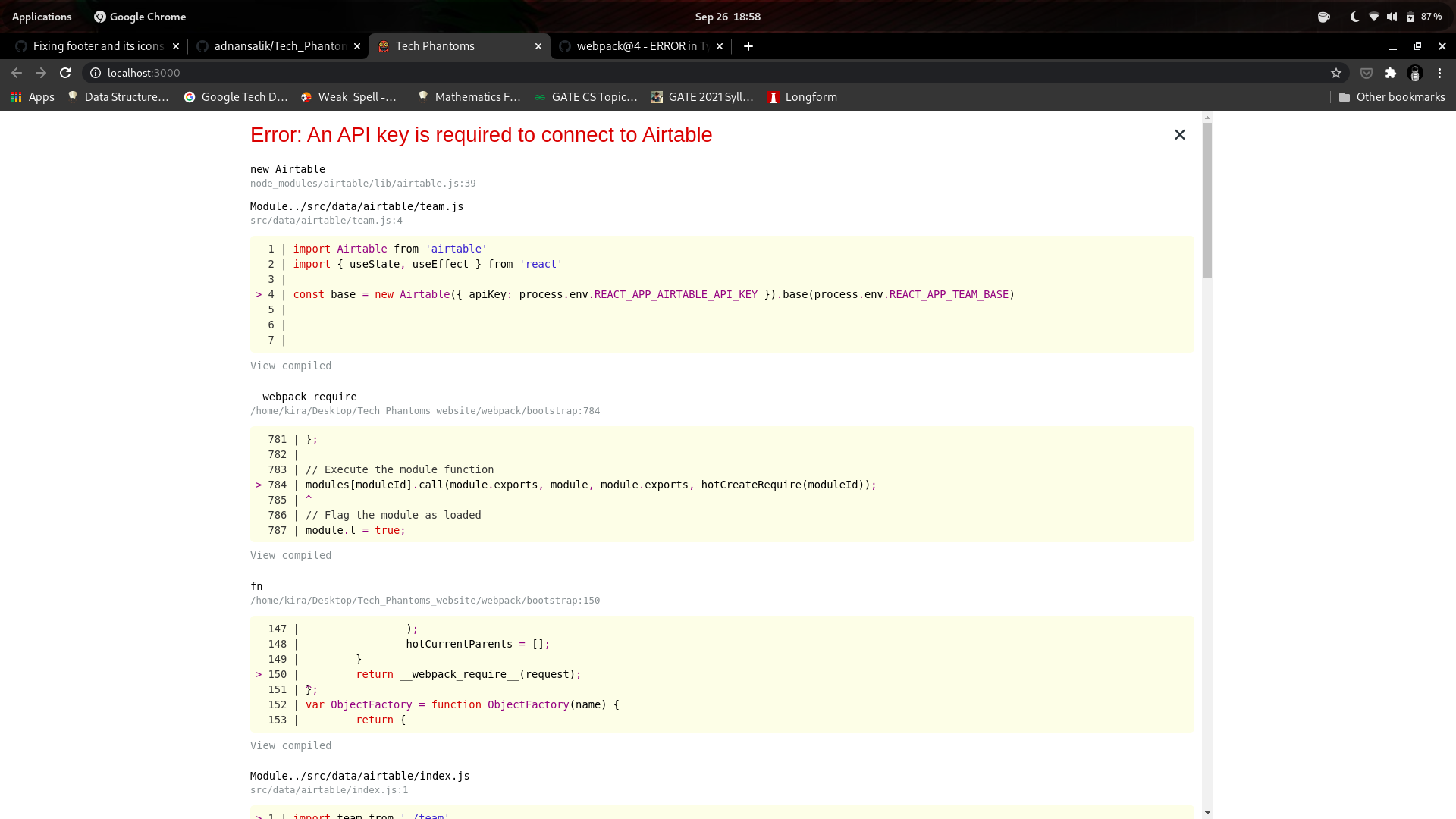Open a new browser tab
The width and height of the screenshot is (1456, 819).
[748, 46]
